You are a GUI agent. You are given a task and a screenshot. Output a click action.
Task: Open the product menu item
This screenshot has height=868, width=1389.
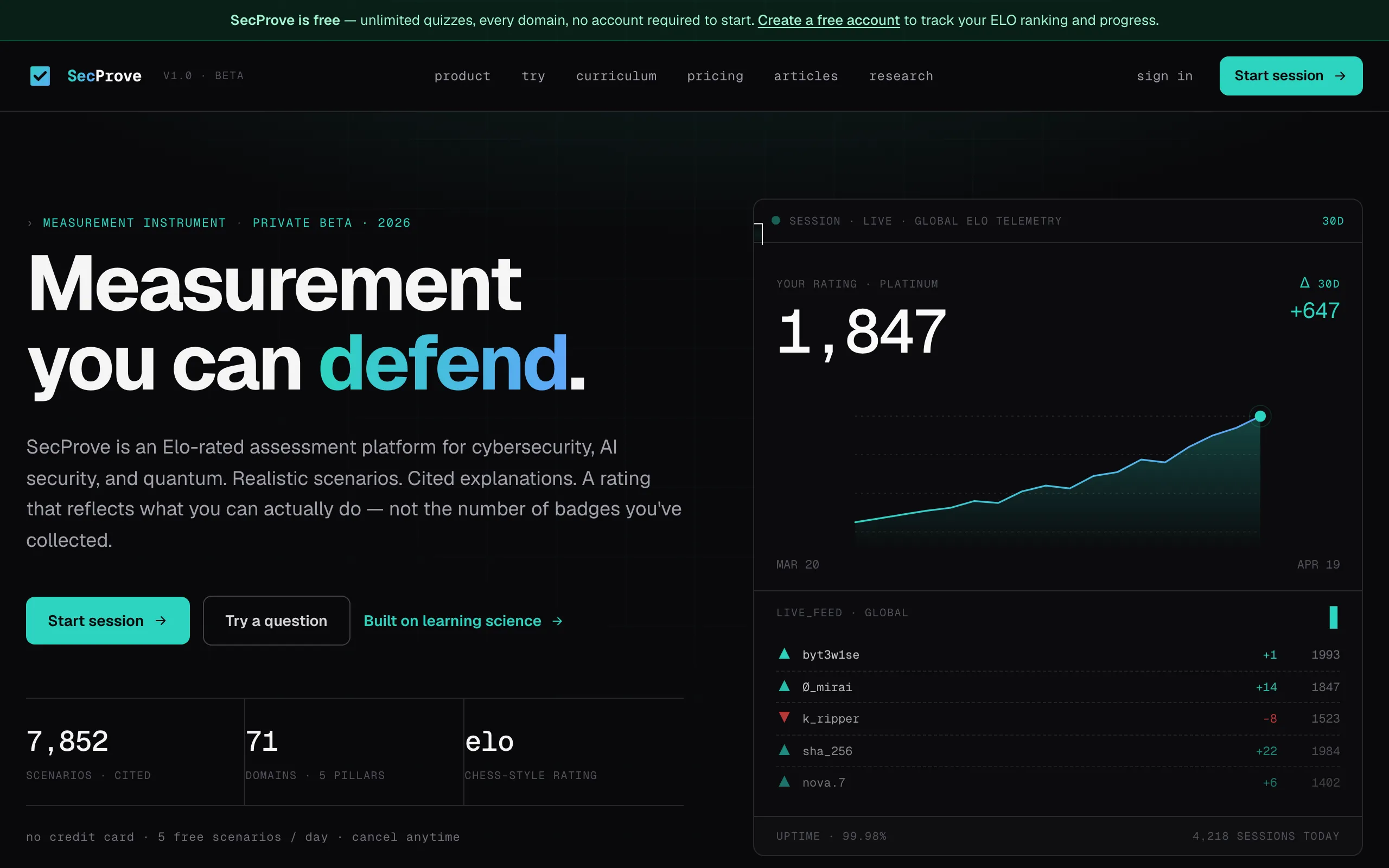(462, 76)
